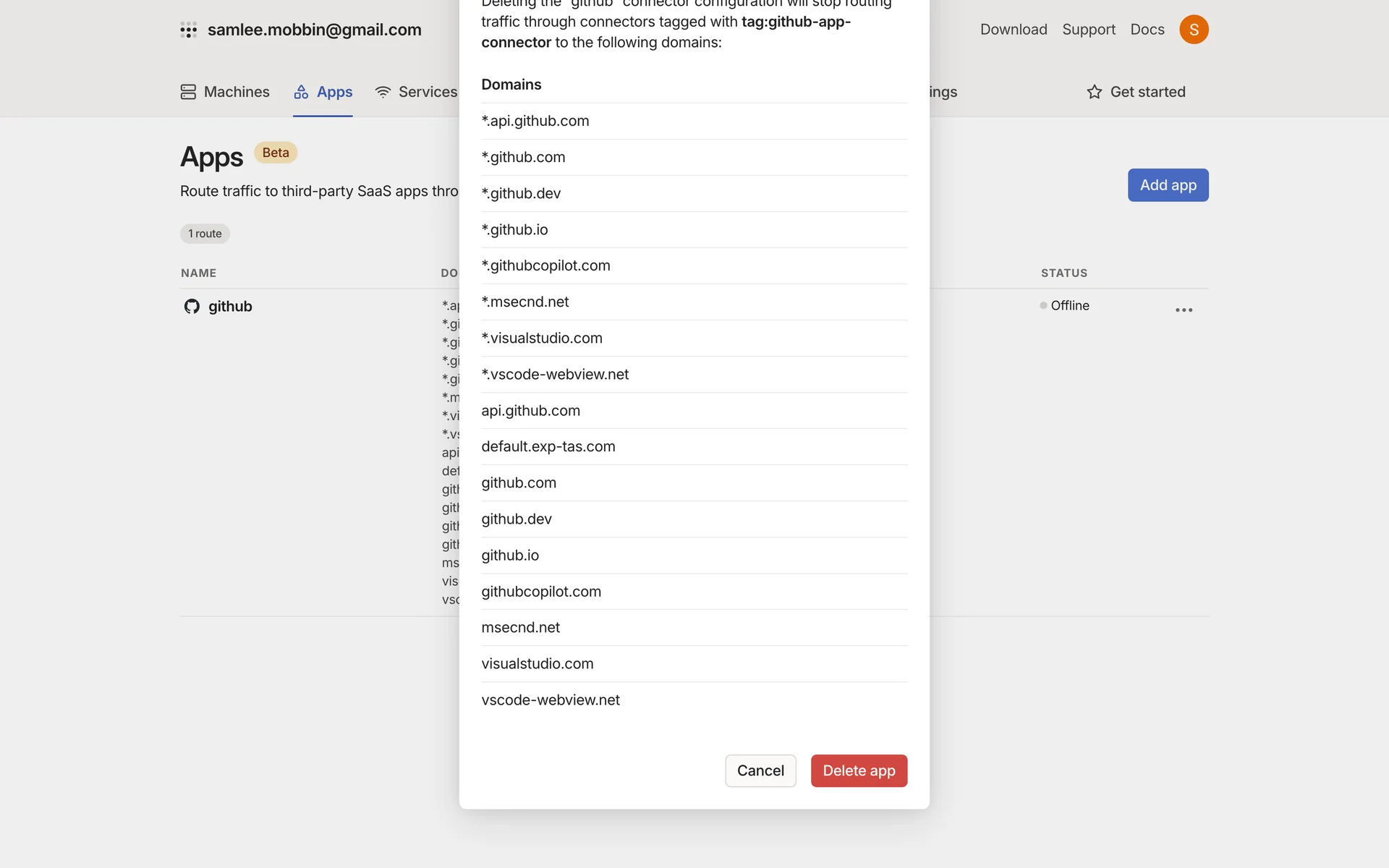
Task: Visit the Docs link
Action: (x=1147, y=30)
